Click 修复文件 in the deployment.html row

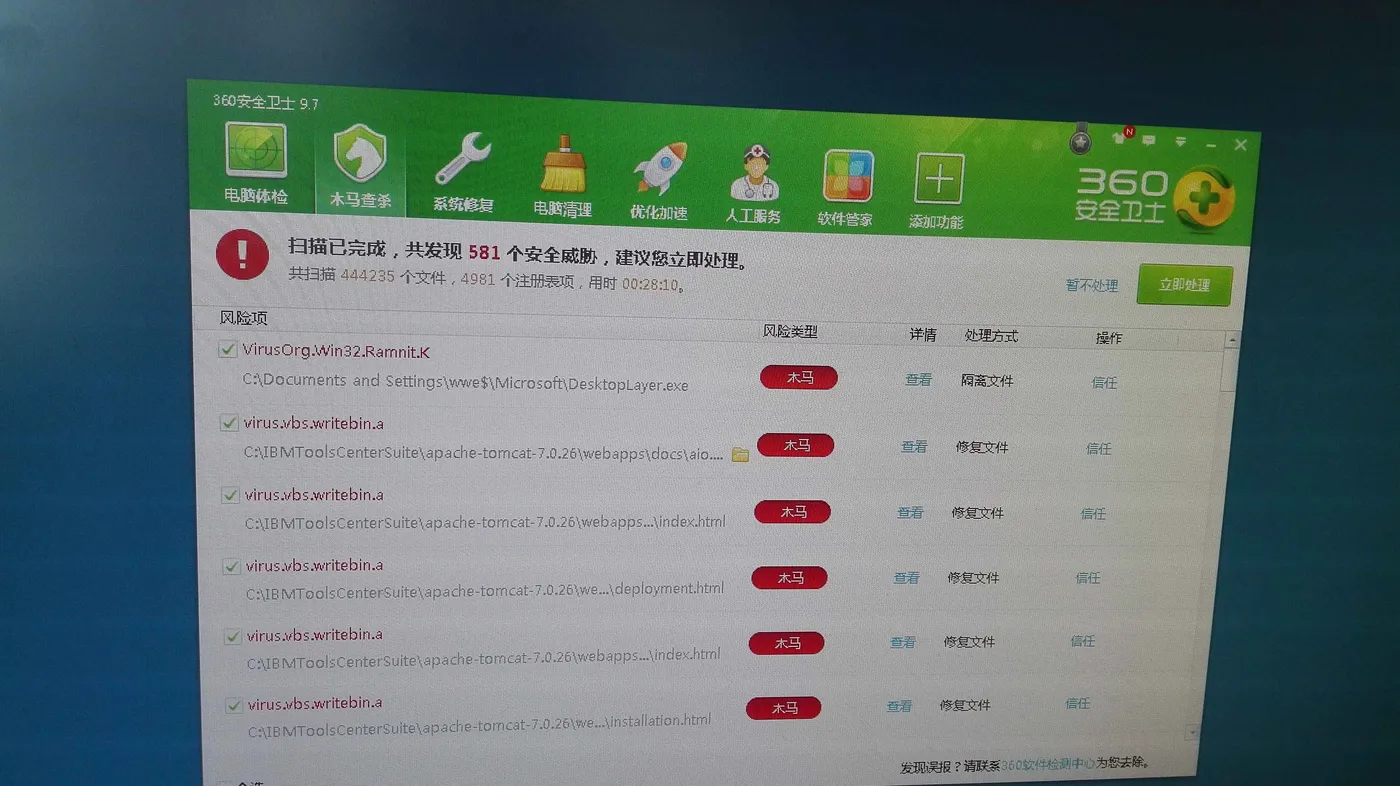[x=973, y=578]
